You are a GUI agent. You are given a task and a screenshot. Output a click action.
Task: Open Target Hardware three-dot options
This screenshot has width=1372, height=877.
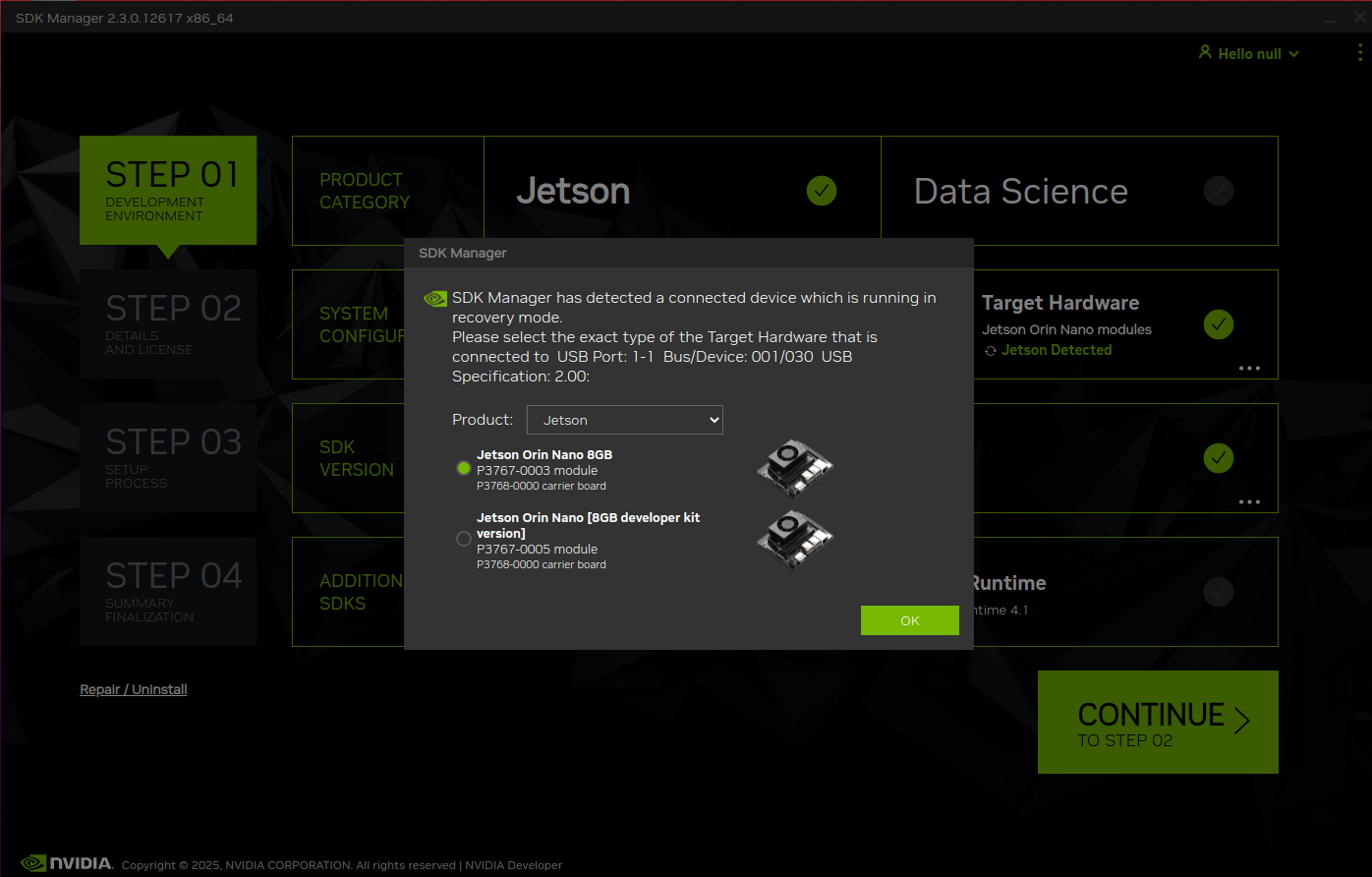pyautogui.click(x=1249, y=369)
